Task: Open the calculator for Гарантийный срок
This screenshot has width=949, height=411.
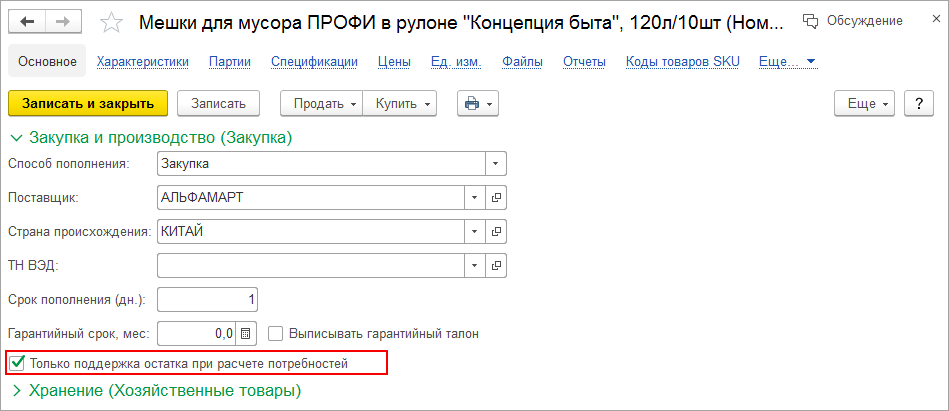Action: point(247,333)
